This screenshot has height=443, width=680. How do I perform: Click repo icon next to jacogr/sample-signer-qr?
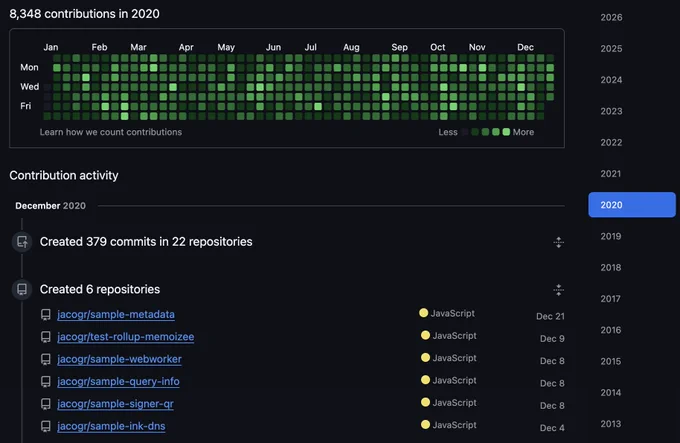(x=46, y=404)
